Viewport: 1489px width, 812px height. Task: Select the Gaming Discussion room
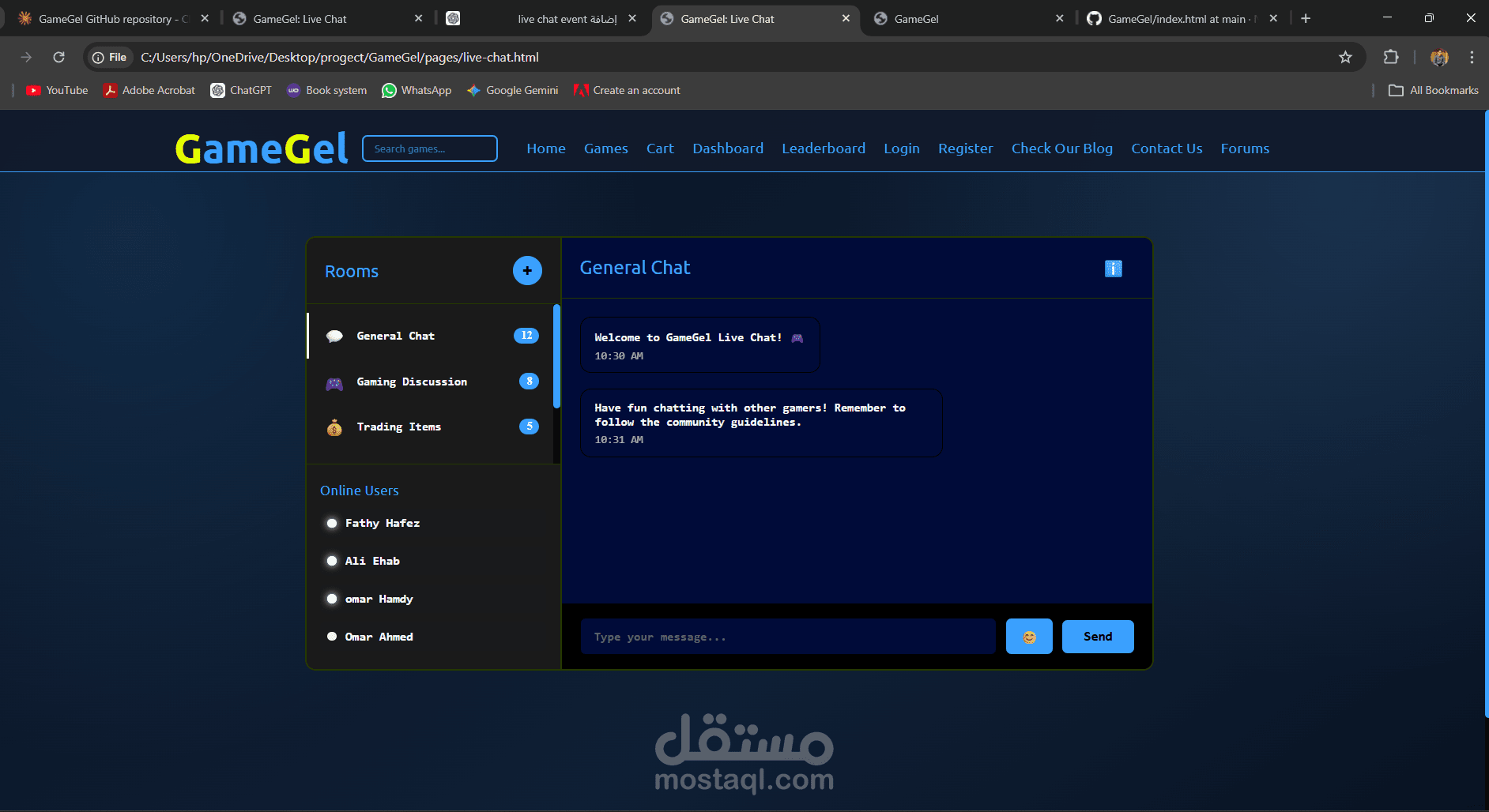coord(431,382)
